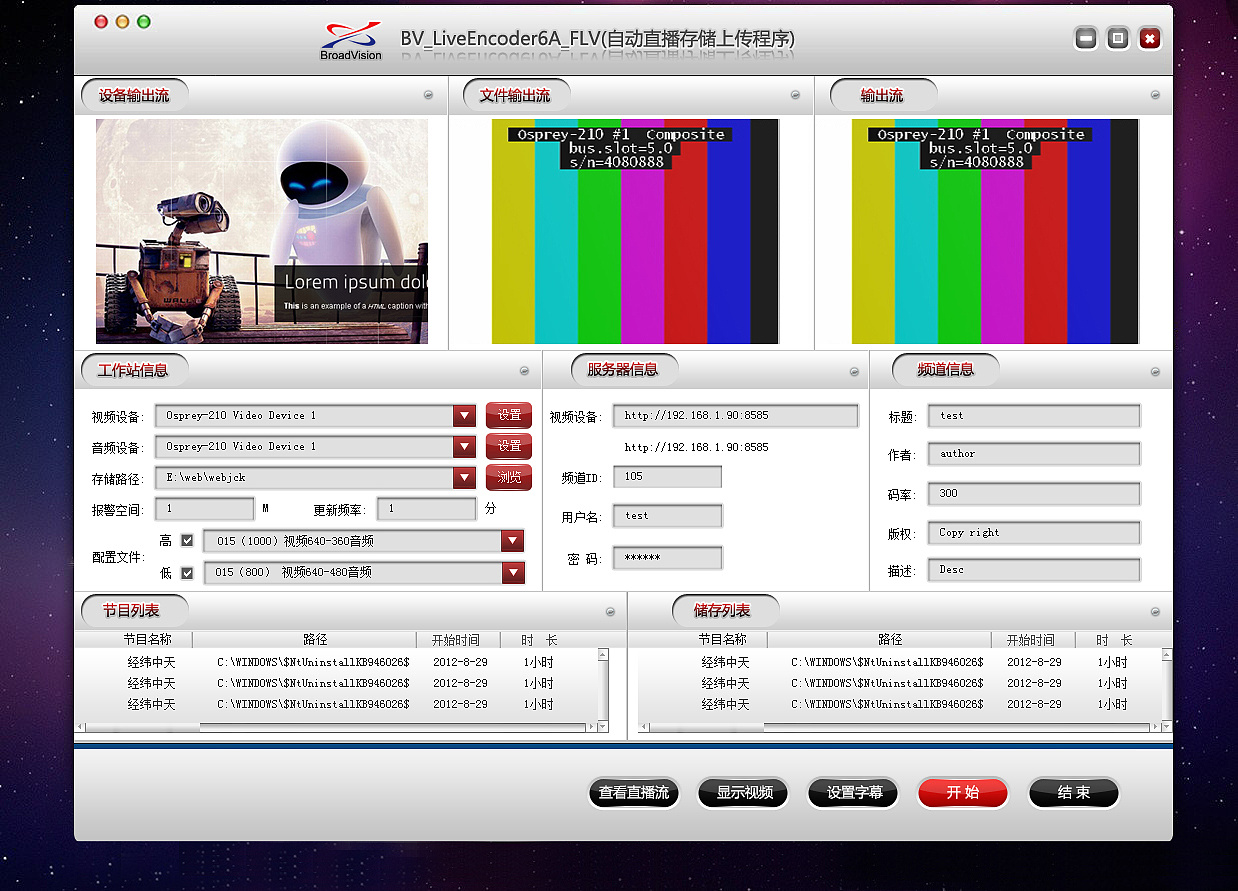The image size is (1238, 891).
Task: Click the 设置字幕 button
Action: click(x=854, y=793)
